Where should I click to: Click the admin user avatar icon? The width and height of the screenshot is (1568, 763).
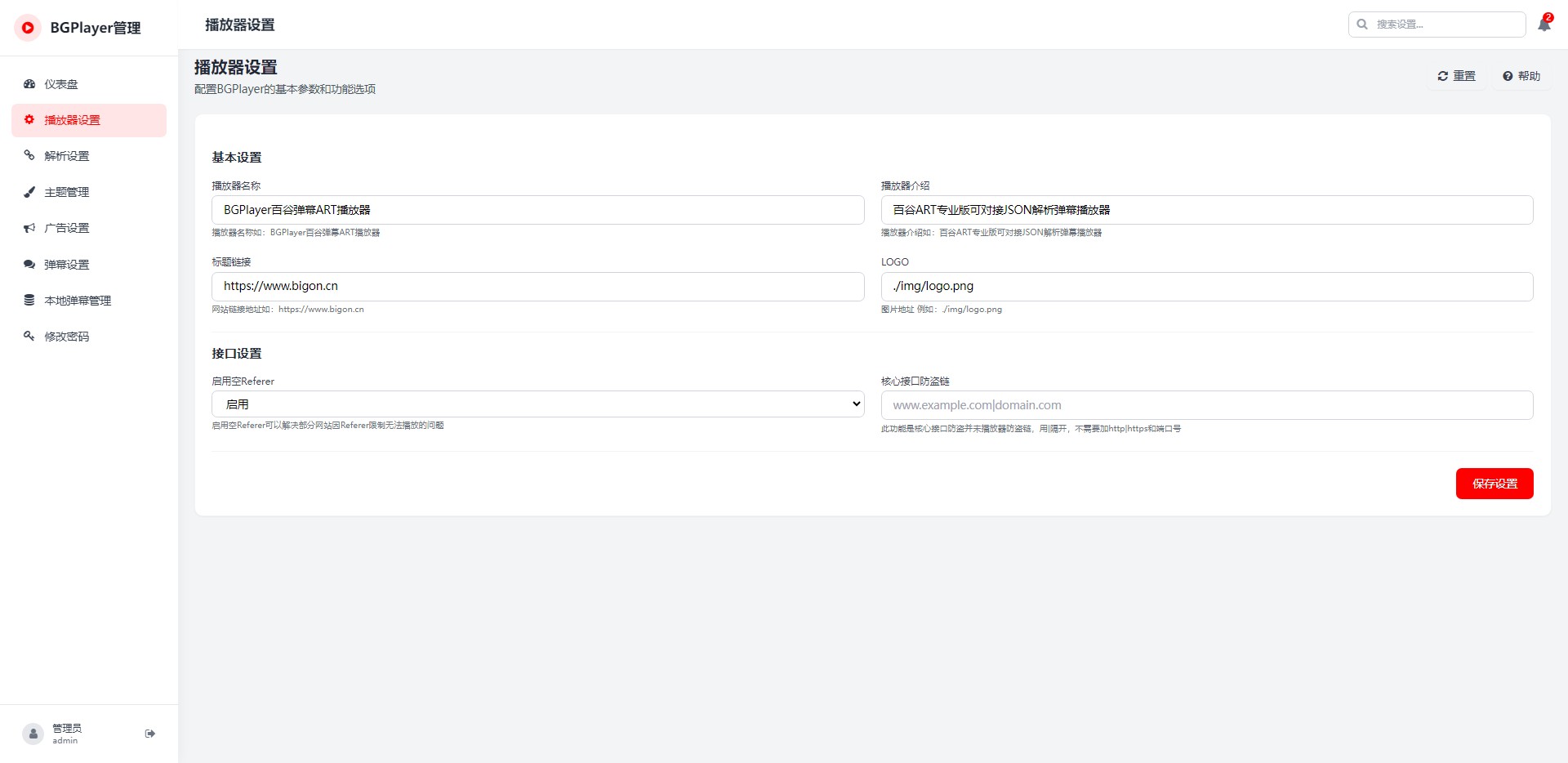pyautogui.click(x=33, y=734)
